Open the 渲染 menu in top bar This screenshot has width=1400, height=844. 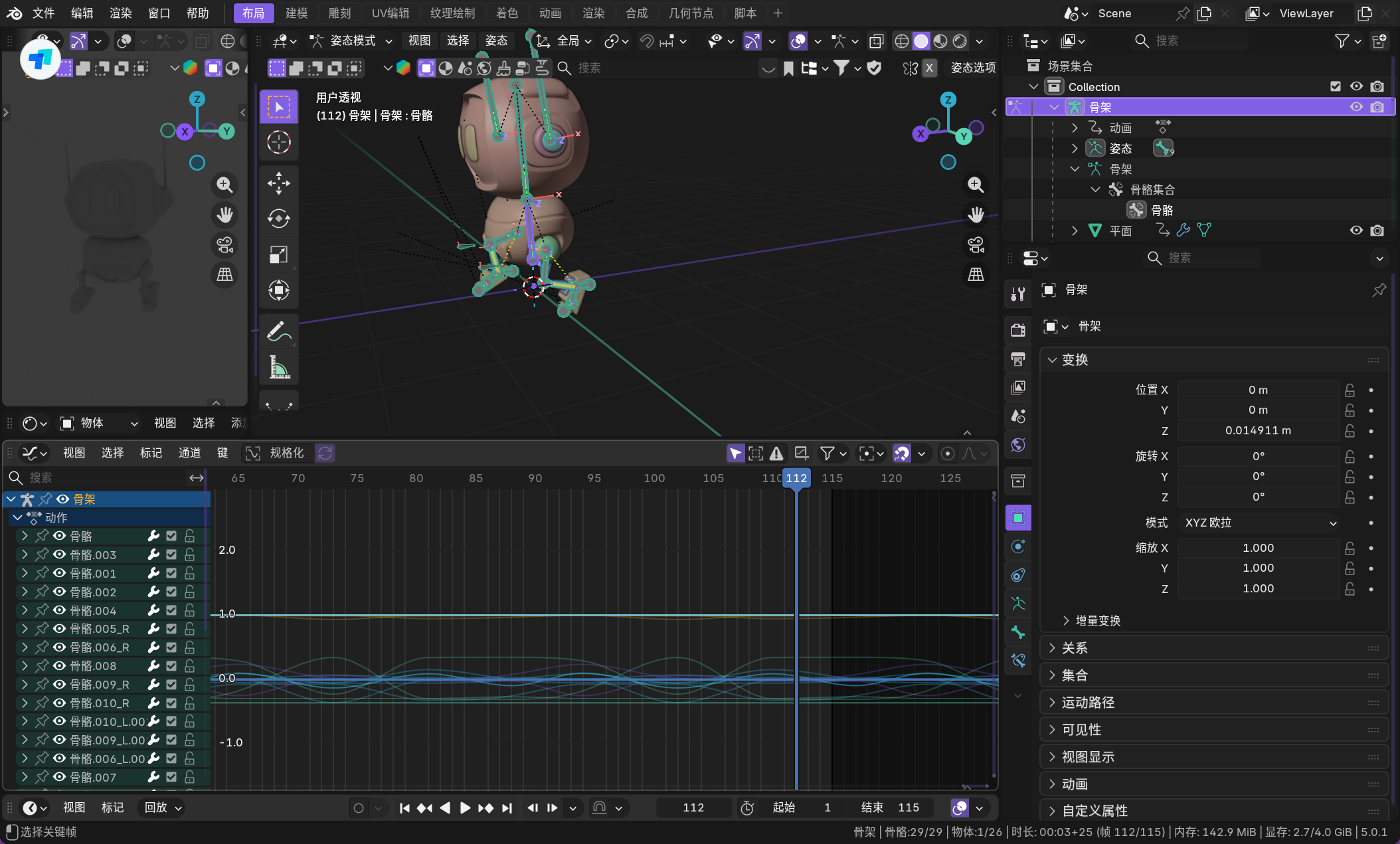[120, 13]
